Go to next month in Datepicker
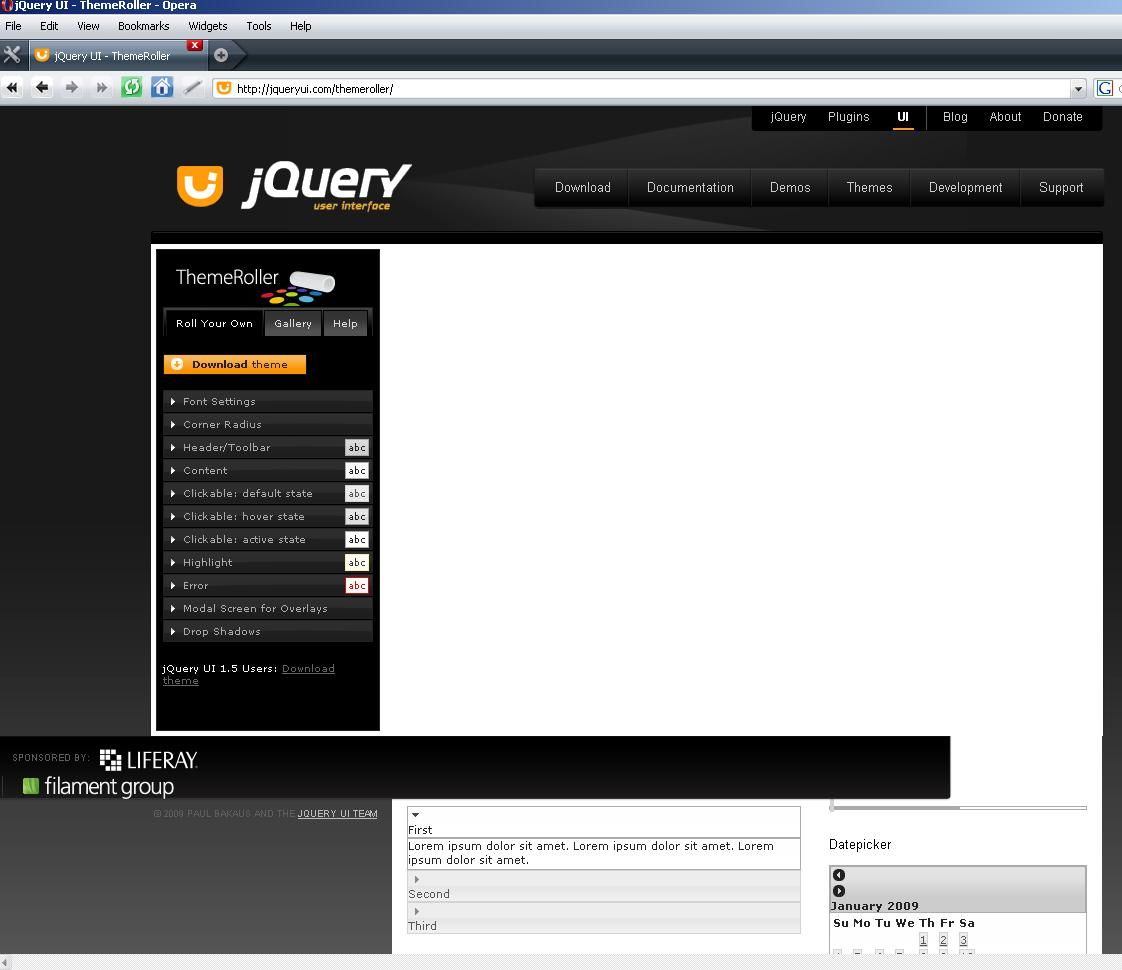Viewport: 1122px width, 970px height. click(x=839, y=891)
